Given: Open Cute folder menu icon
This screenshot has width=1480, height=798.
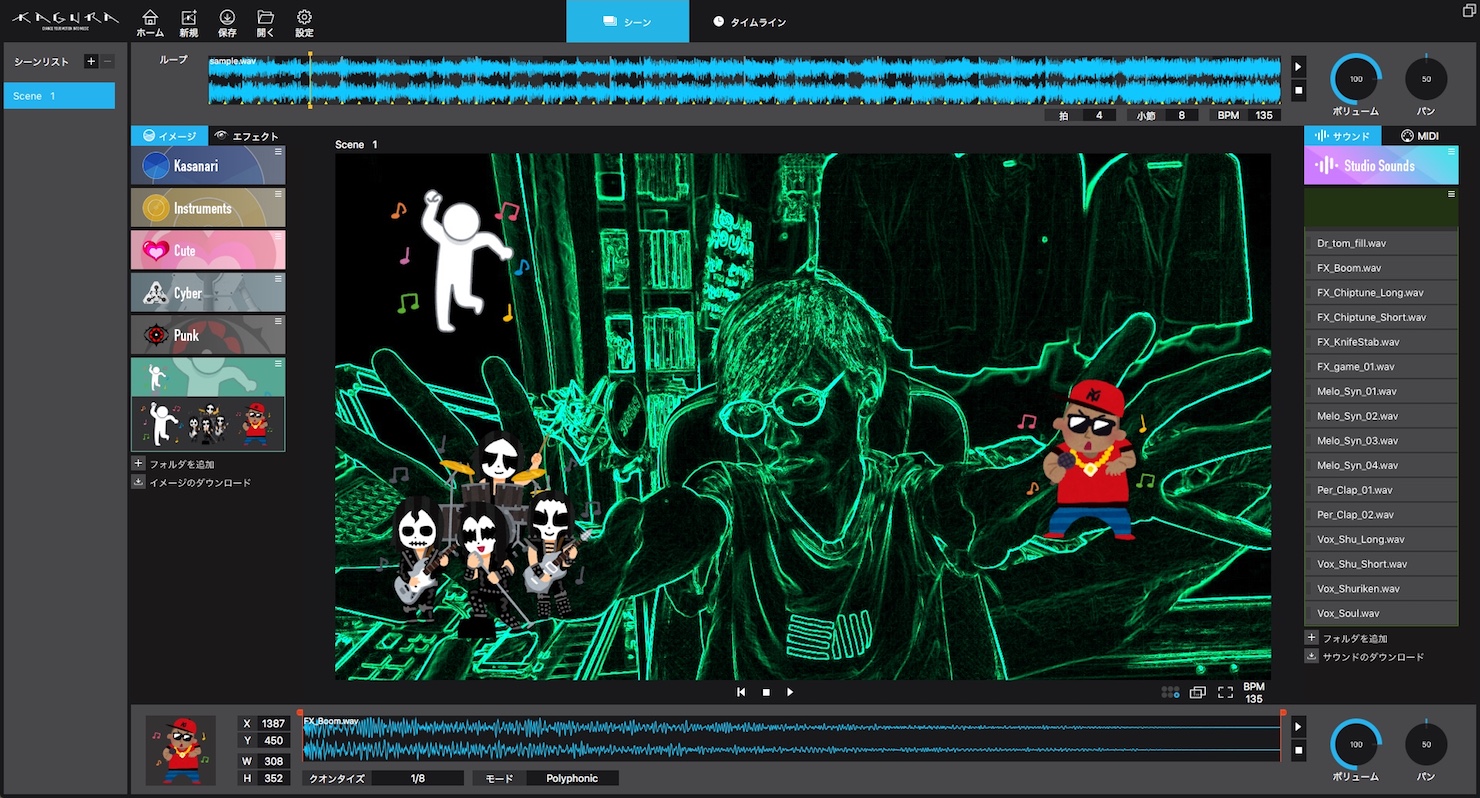Looking at the screenshot, I should (x=278, y=237).
